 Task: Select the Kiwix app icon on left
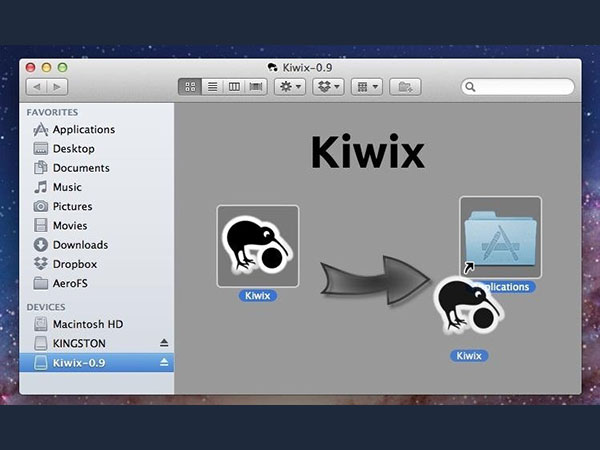[x=257, y=246]
